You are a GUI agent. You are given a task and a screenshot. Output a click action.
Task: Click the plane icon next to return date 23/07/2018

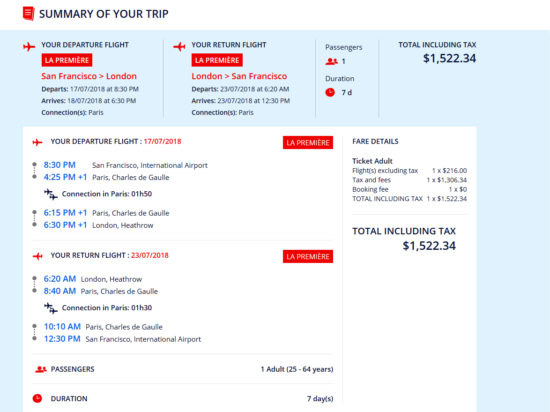(38, 256)
